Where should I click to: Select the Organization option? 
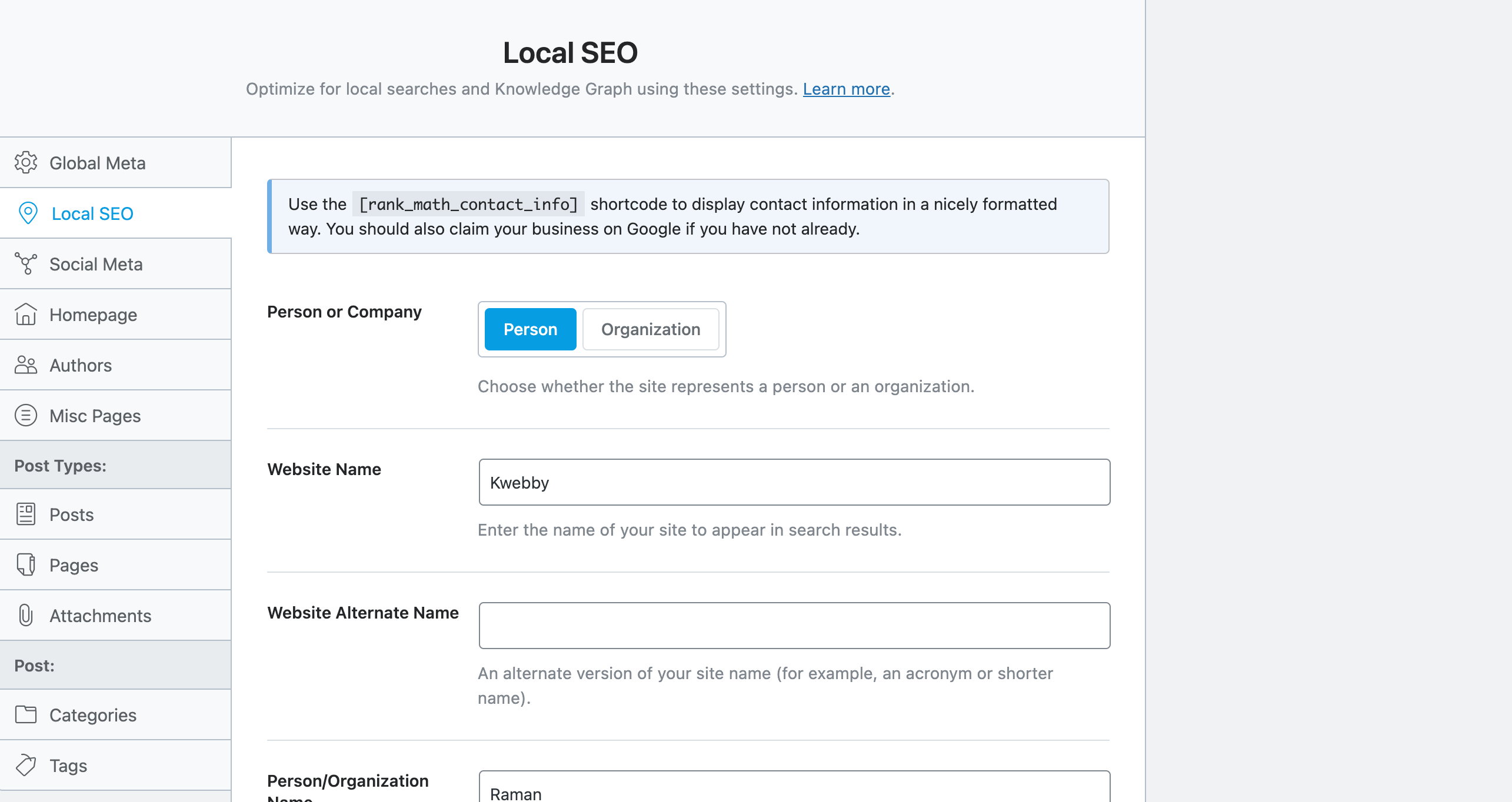click(651, 329)
